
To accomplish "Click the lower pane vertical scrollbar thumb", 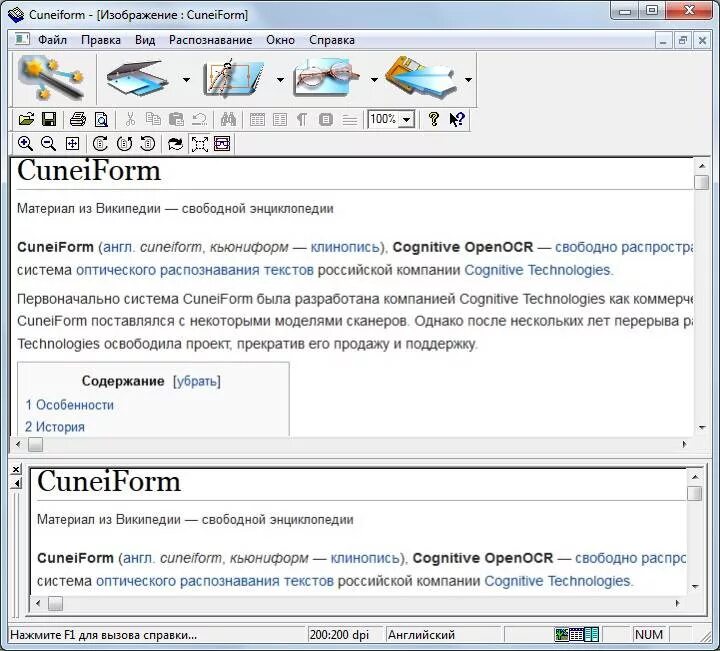I will [x=695, y=493].
